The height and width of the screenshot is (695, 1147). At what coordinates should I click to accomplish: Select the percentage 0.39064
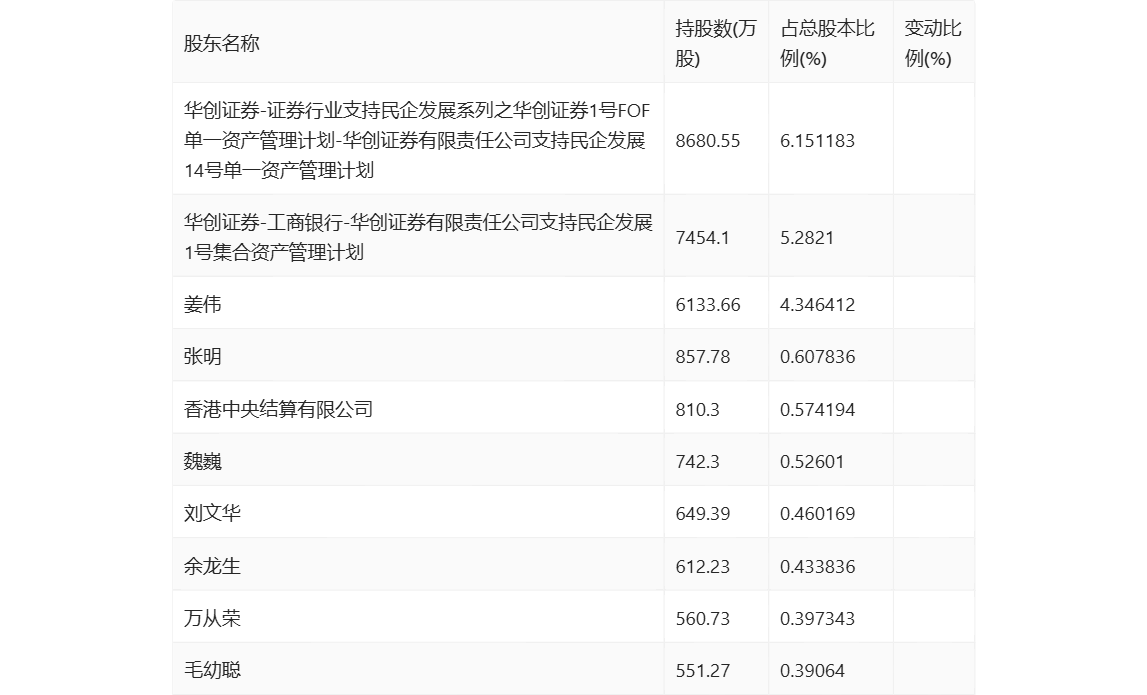click(x=812, y=671)
